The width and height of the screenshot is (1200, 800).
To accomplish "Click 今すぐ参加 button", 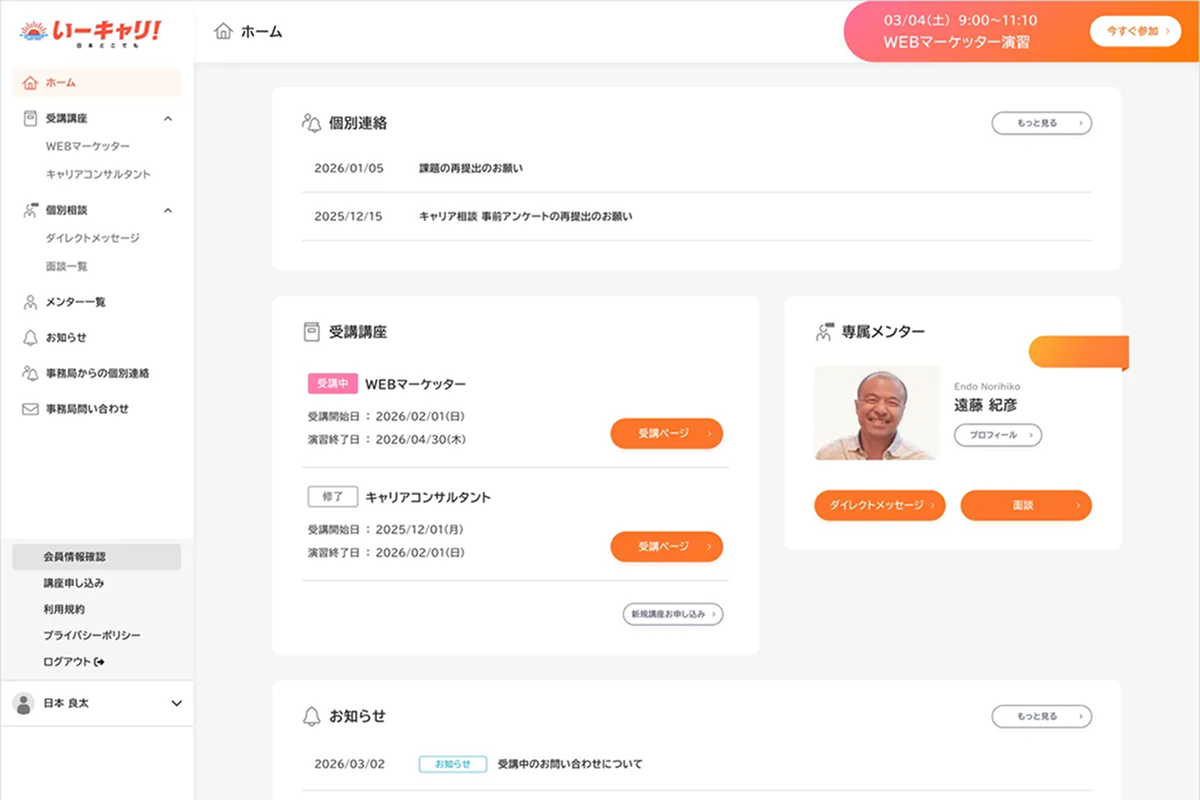I will [1135, 31].
